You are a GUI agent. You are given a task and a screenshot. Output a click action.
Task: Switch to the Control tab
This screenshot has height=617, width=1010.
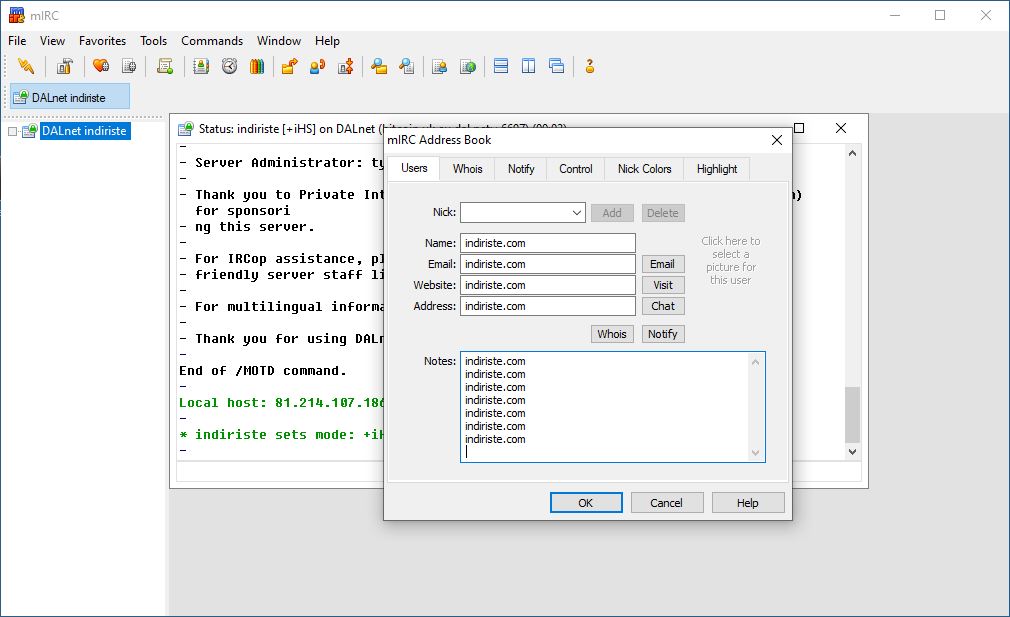[576, 169]
